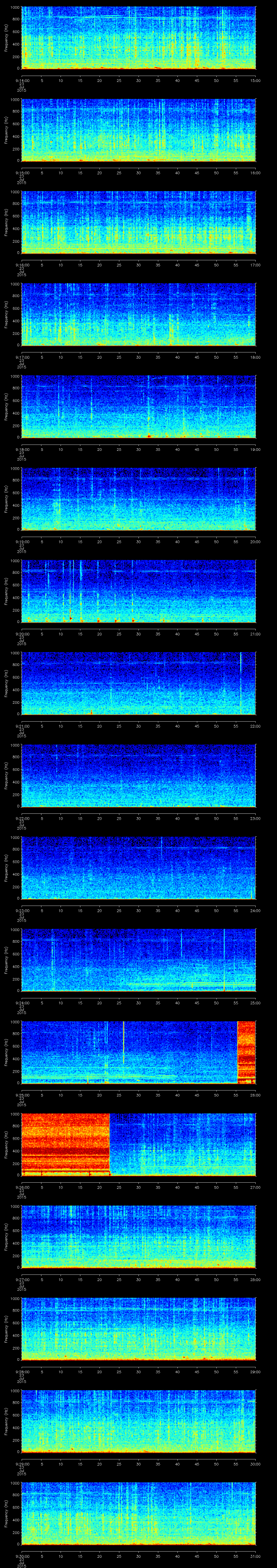Select the 26:00 end time label
The width and height of the screenshot is (277, 1568).
pos(256,1095)
